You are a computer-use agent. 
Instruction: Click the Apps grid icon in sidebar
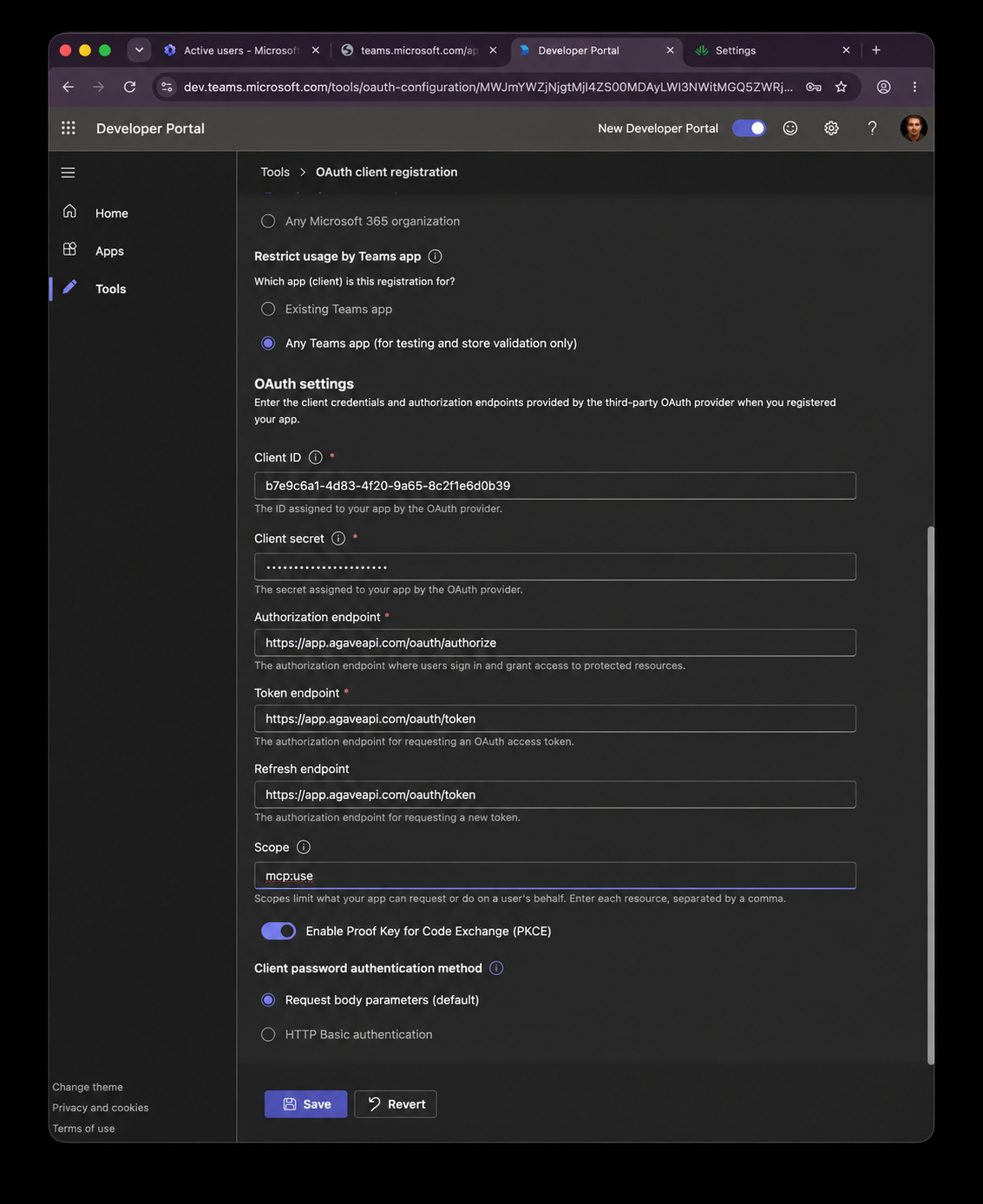coord(70,250)
